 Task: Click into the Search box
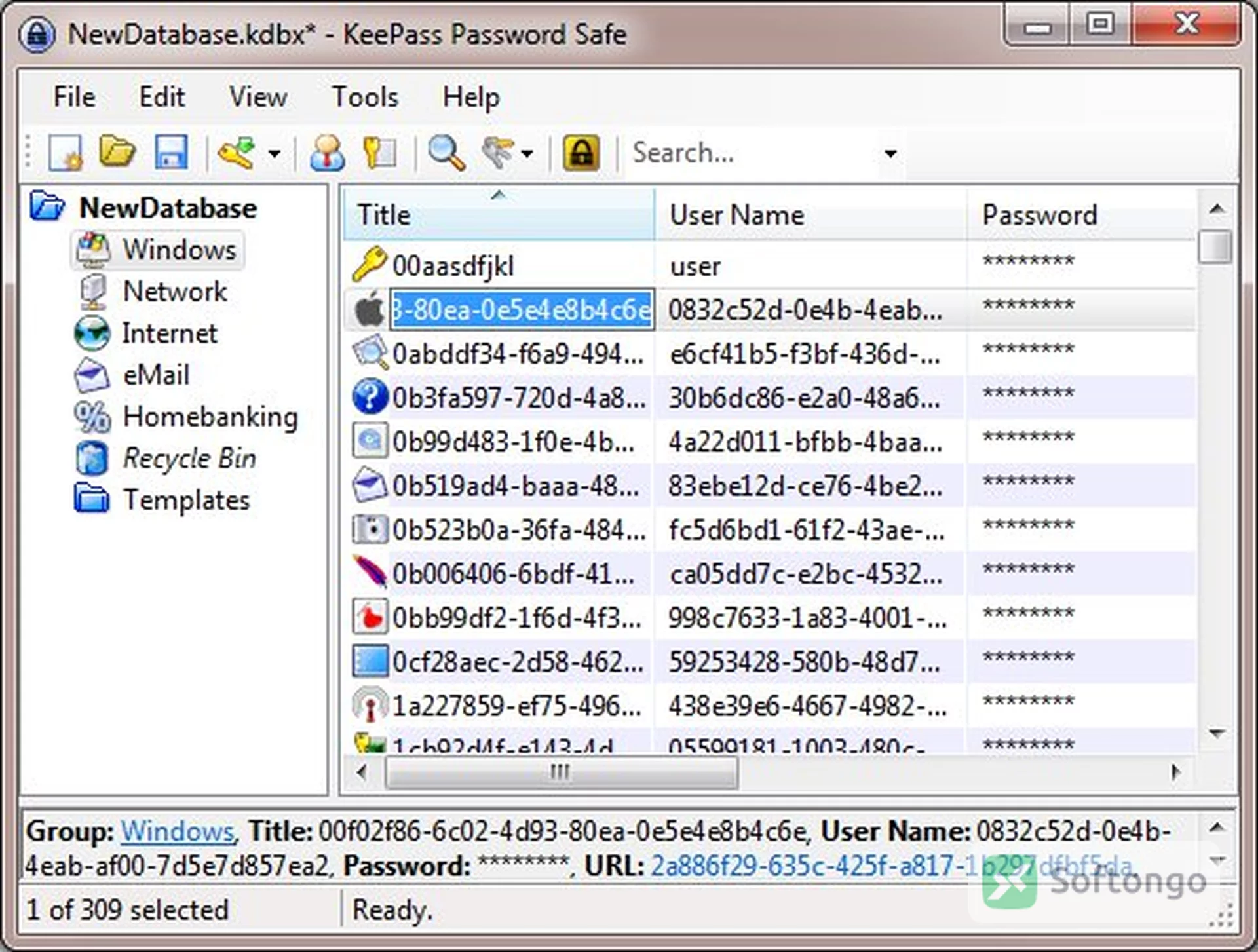[753, 153]
